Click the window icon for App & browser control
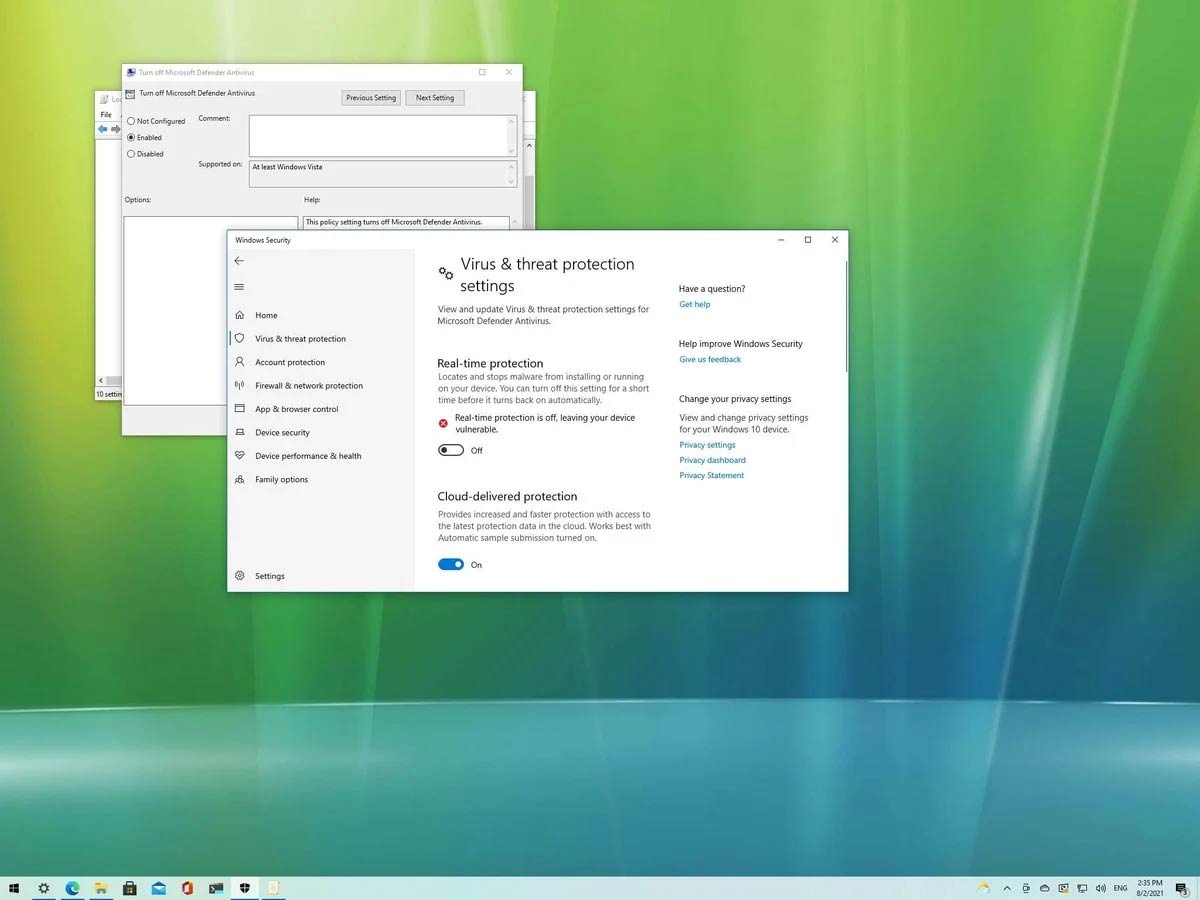This screenshot has height=900, width=1200. (x=240, y=409)
